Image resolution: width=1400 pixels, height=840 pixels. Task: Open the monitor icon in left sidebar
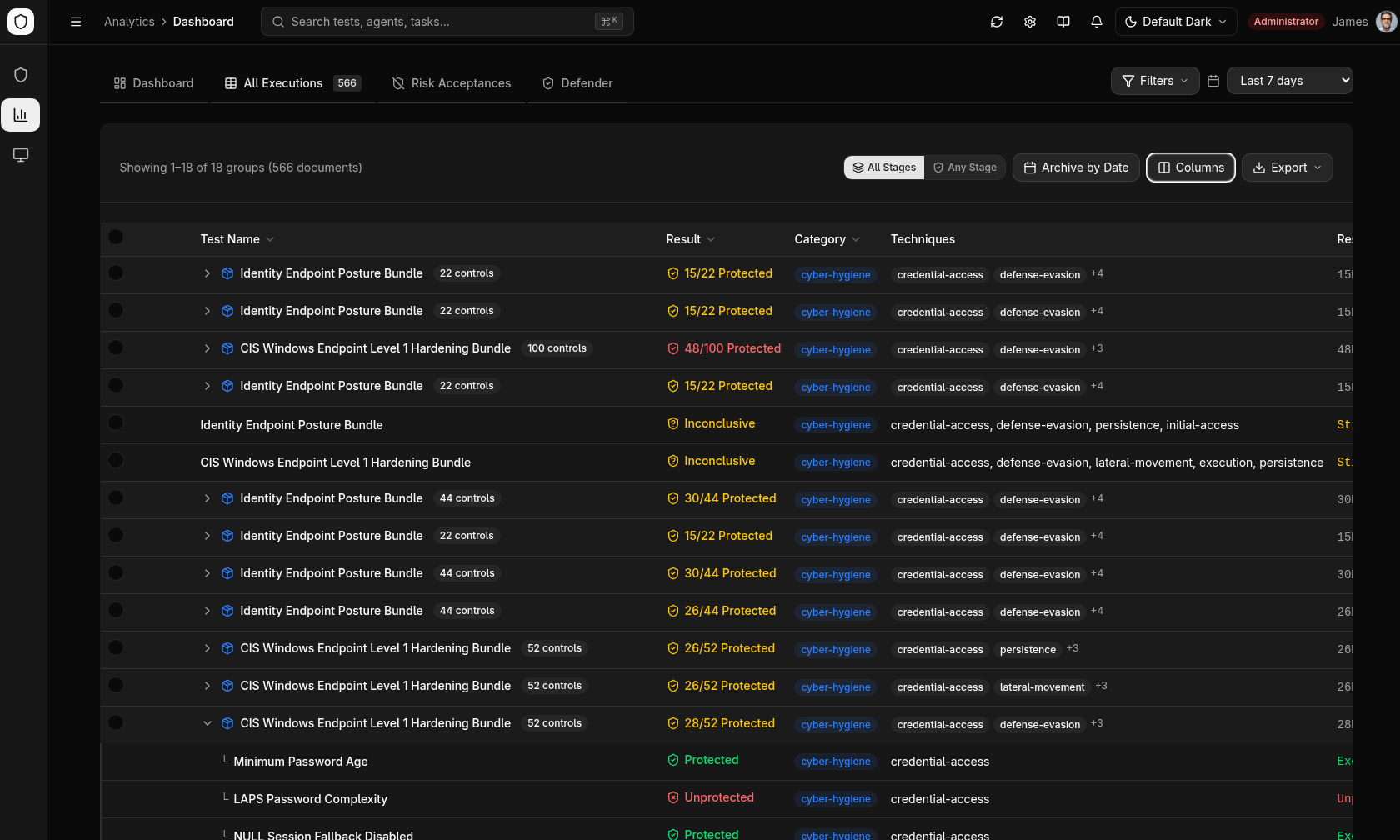[21, 155]
